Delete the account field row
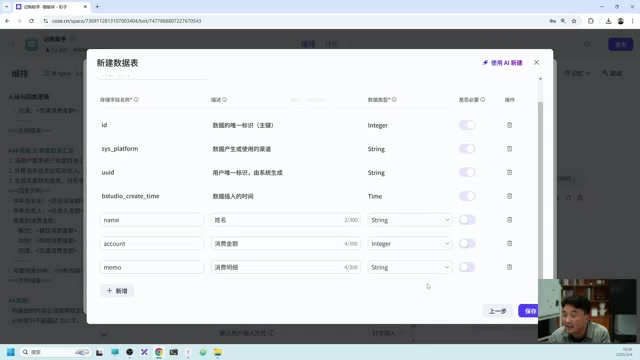The height and width of the screenshot is (360, 640). (509, 244)
